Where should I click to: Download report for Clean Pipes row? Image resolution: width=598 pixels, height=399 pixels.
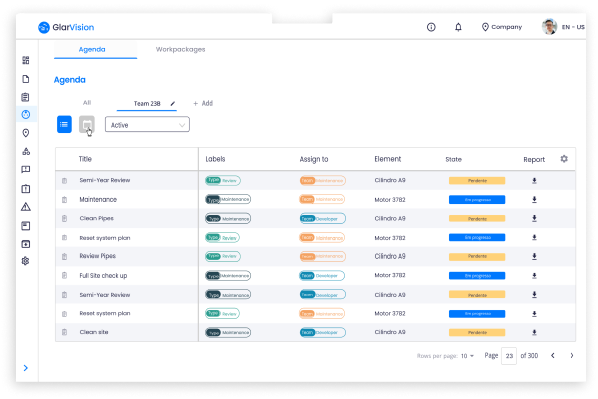[x=534, y=218]
